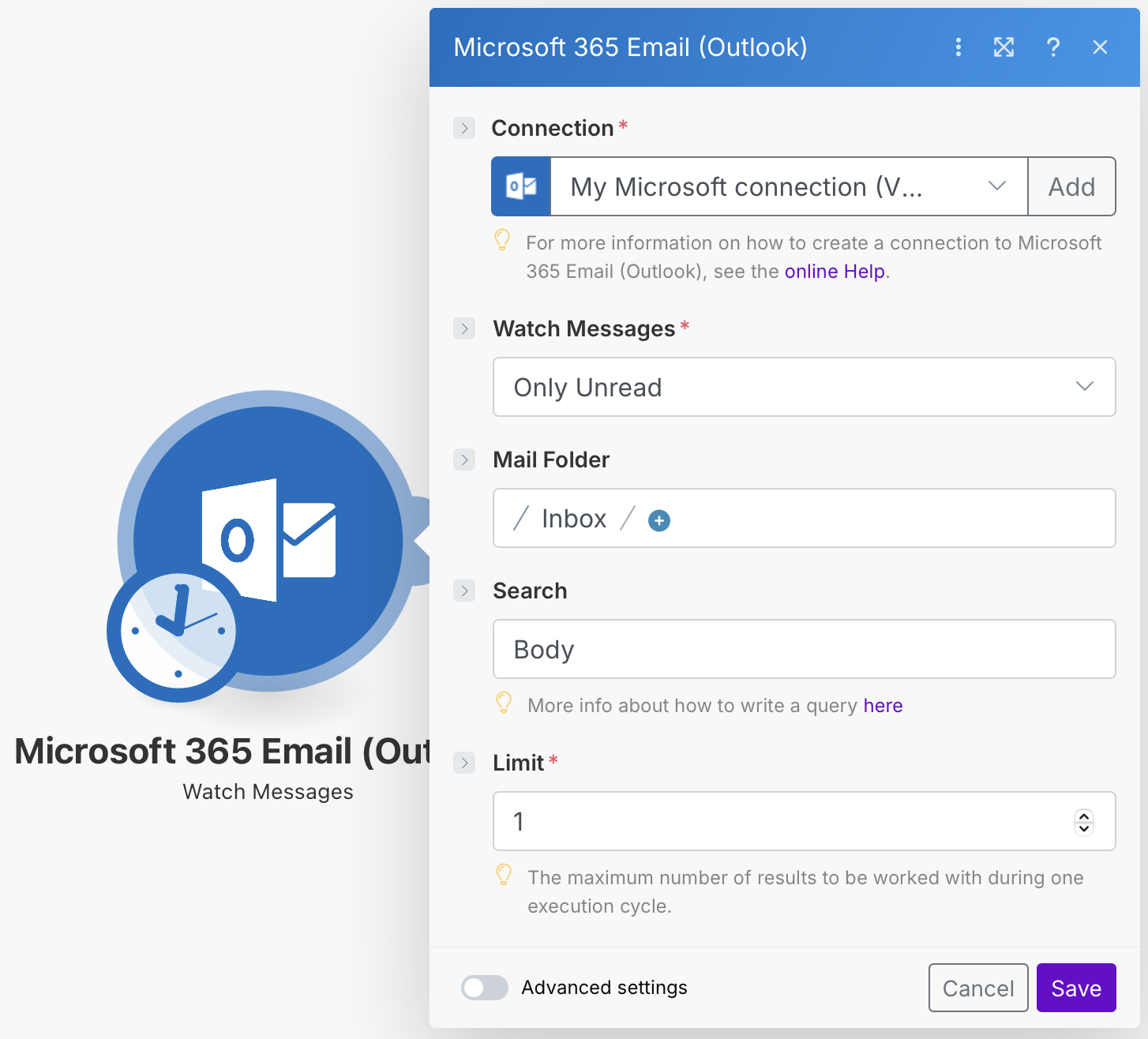This screenshot has height=1039, width=1148.
Task: Decrease Limit with the stepper down arrow
Action: click(1084, 828)
